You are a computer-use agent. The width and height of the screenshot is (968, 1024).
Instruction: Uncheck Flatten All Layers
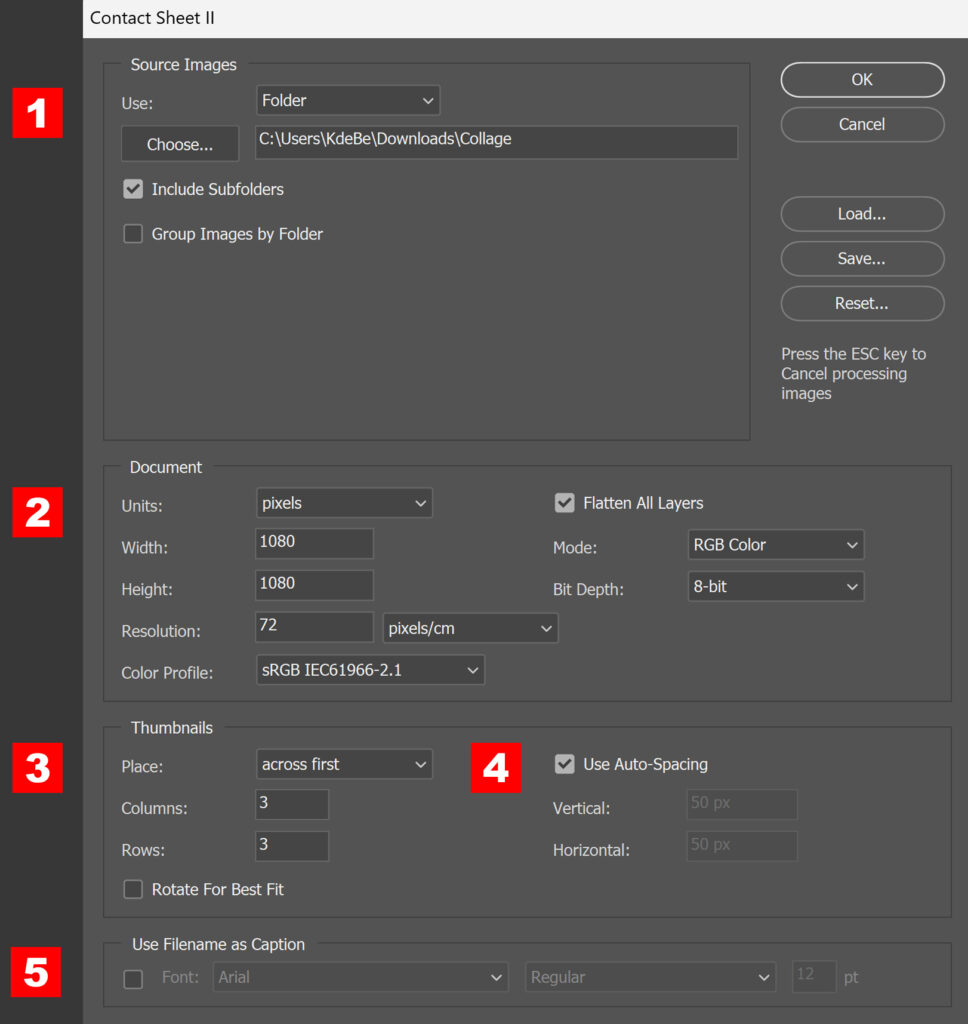(565, 503)
